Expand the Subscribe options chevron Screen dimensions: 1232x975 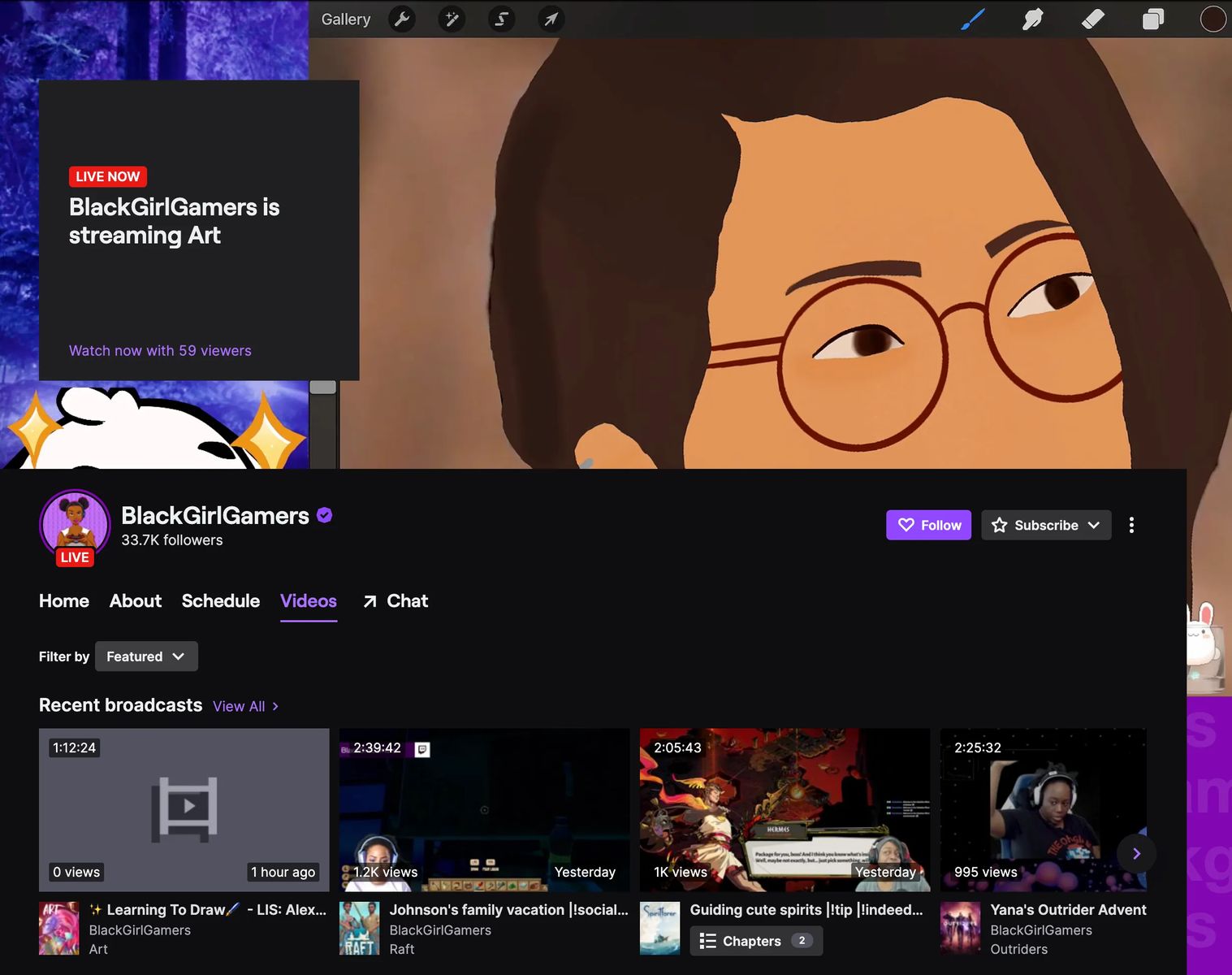click(1095, 525)
